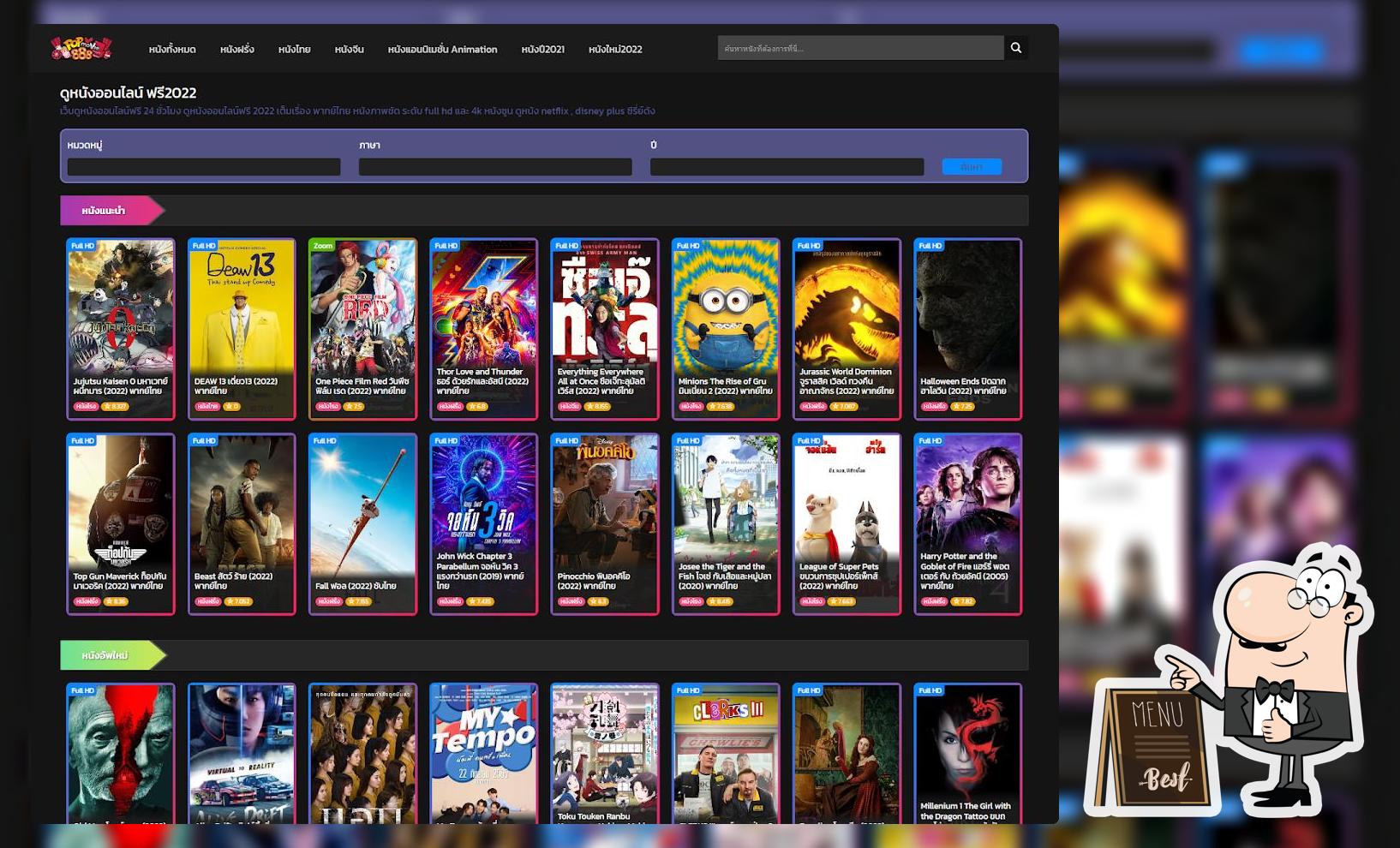
Task: Click category tag on Halloween Ends card
Action: coord(934,407)
